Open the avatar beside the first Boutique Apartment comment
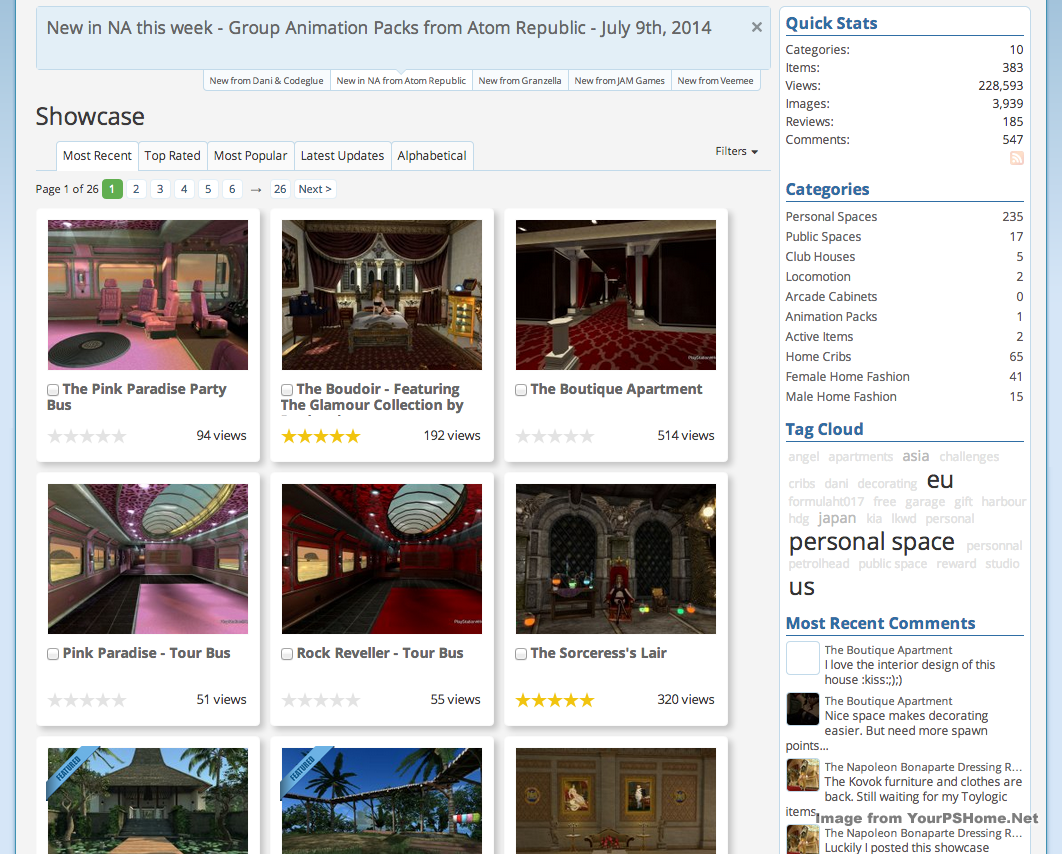 point(803,658)
